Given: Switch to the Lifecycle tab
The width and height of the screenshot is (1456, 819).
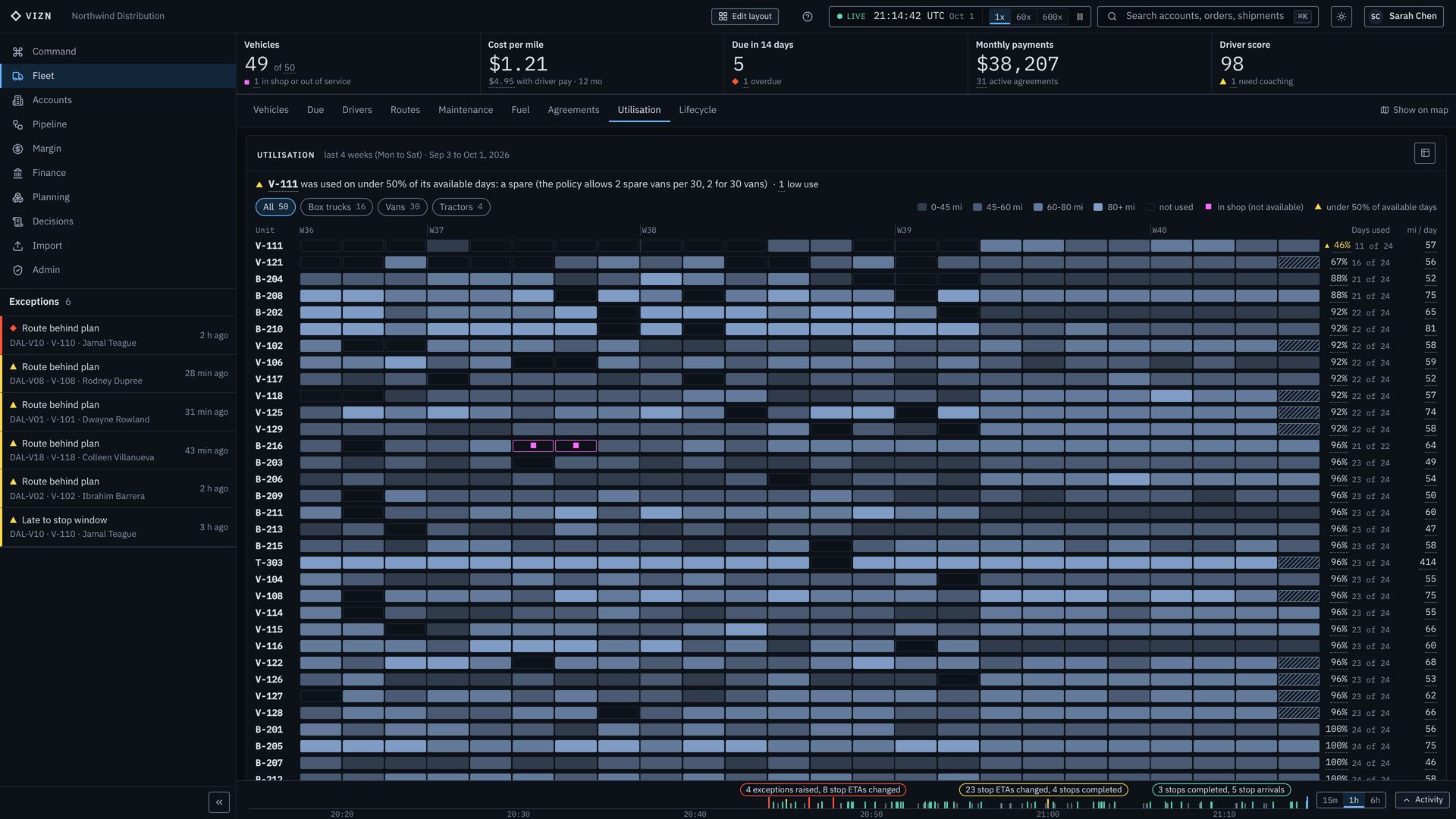Looking at the screenshot, I should [698, 110].
